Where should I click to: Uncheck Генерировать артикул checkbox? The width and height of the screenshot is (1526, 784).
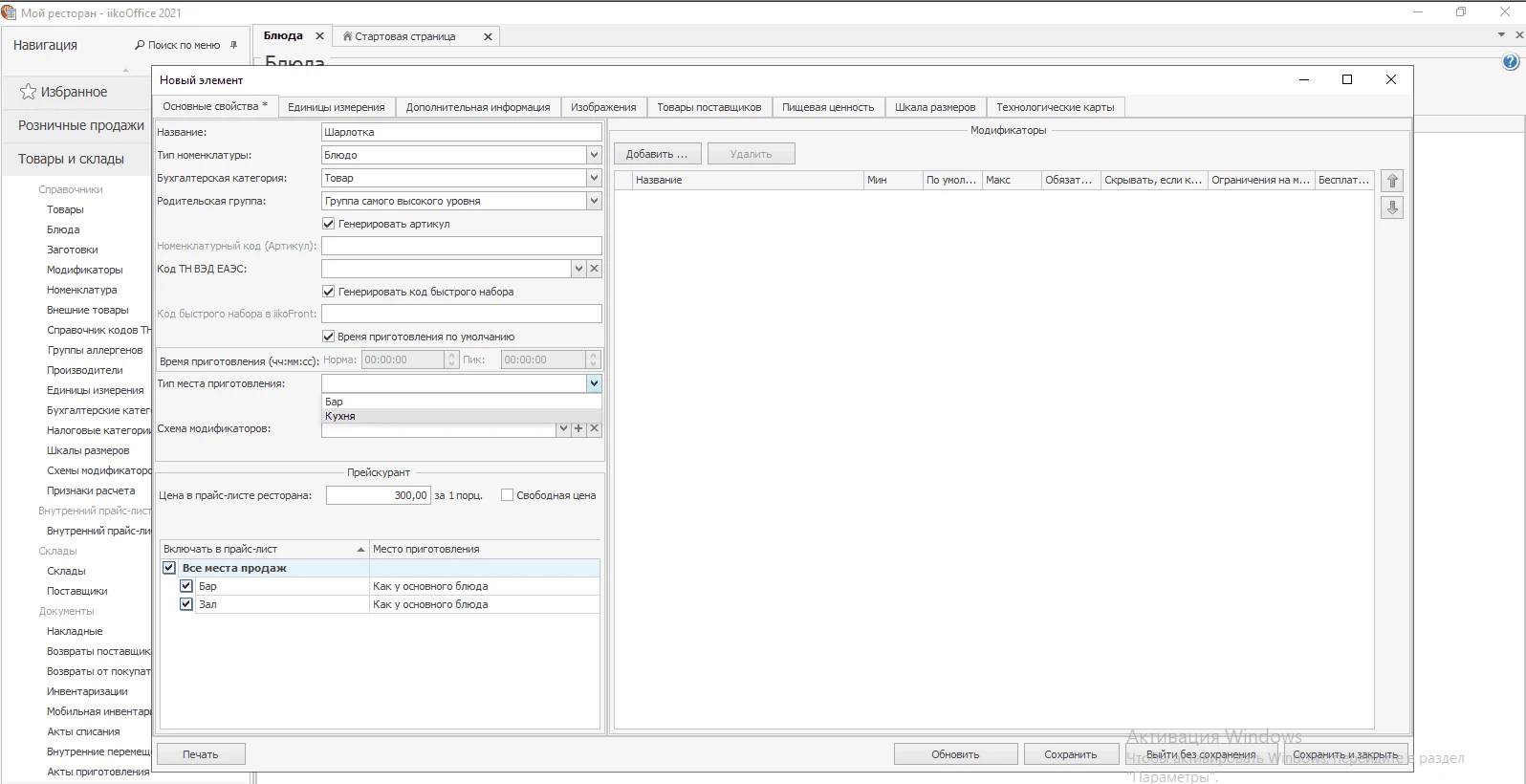pyautogui.click(x=329, y=224)
